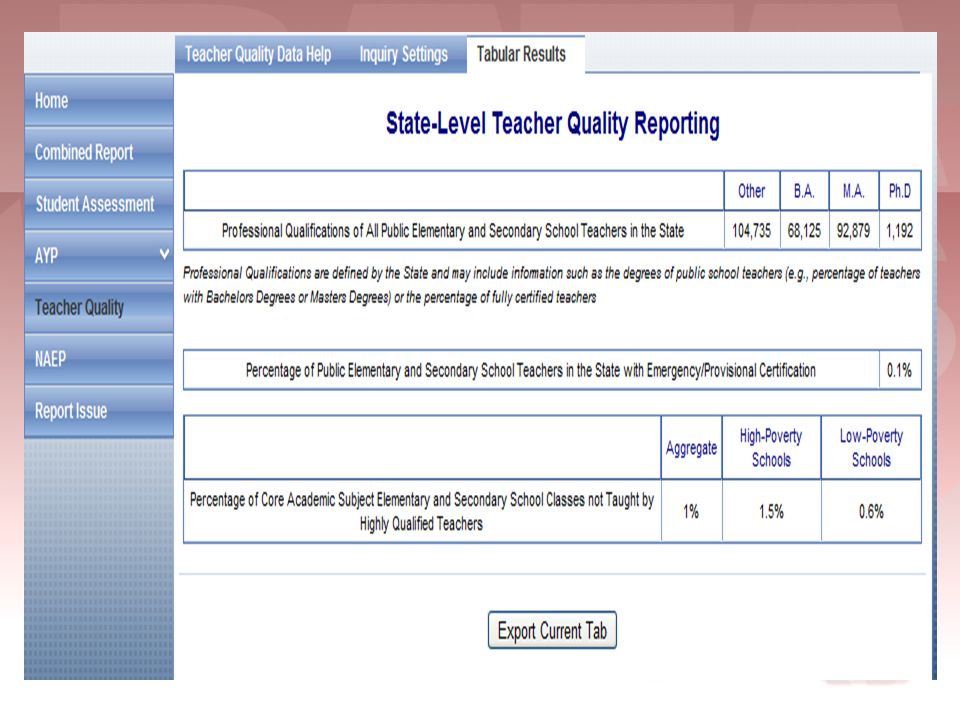Select the 1,192 cell value
The image size is (960, 720).
899,231
